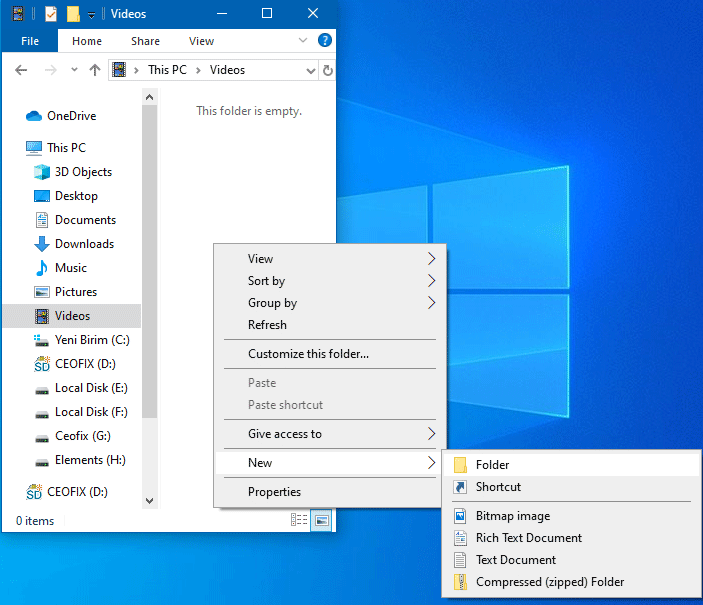Click the navigation pane scrollbar down arrow

click(150, 500)
